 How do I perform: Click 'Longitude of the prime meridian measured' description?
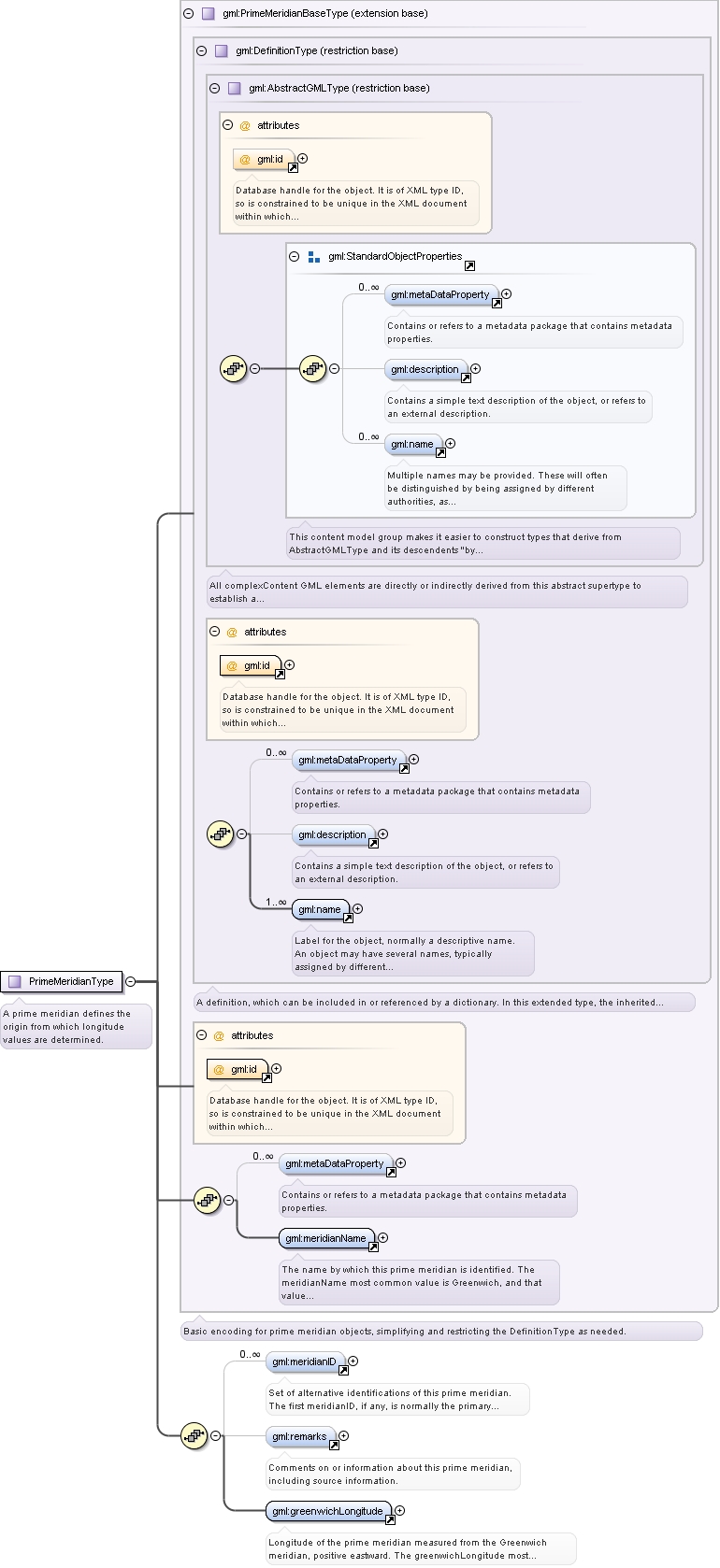click(421, 1548)
